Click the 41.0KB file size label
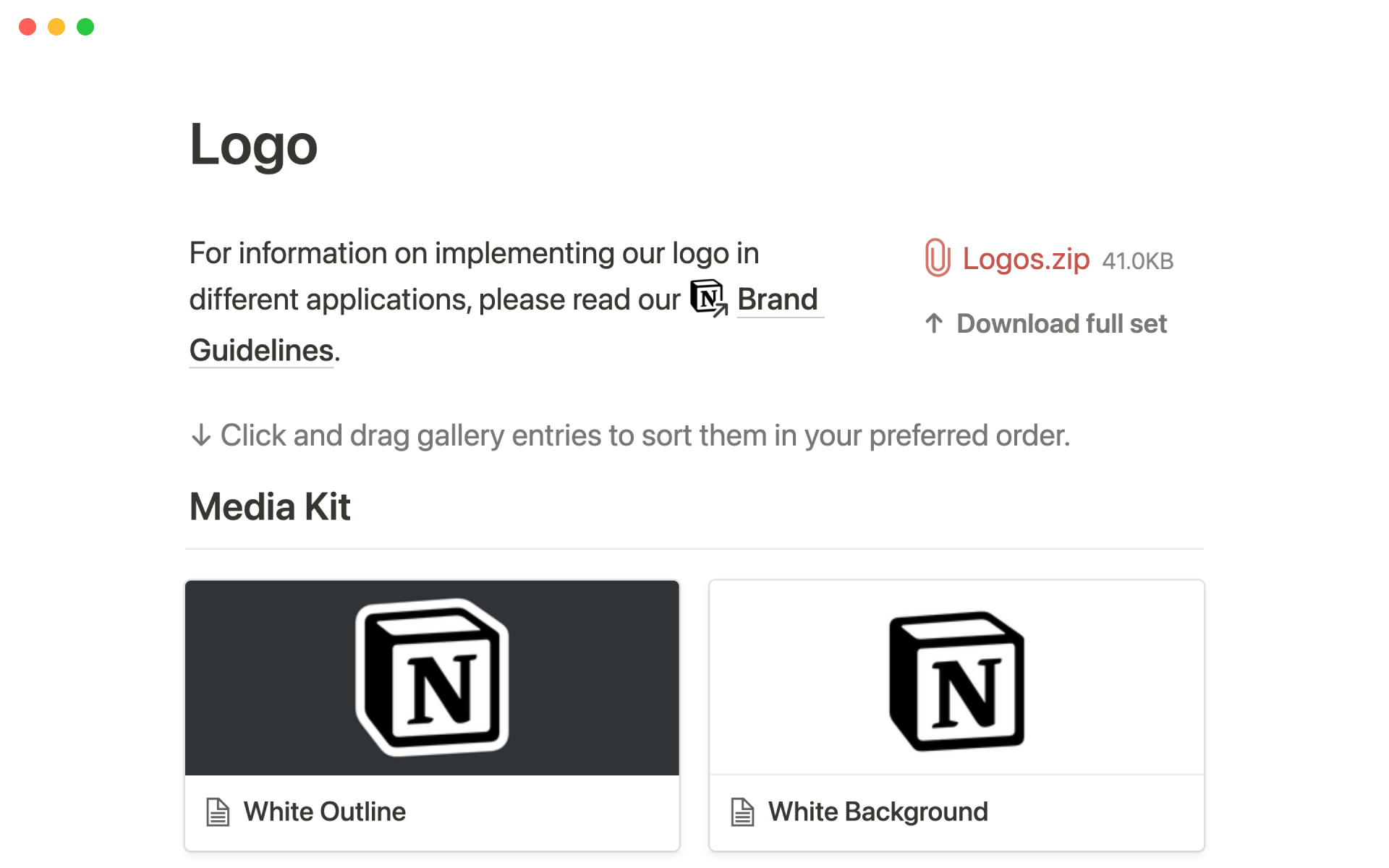Viewport: 1389px width, 868px height. (1137, 261)
